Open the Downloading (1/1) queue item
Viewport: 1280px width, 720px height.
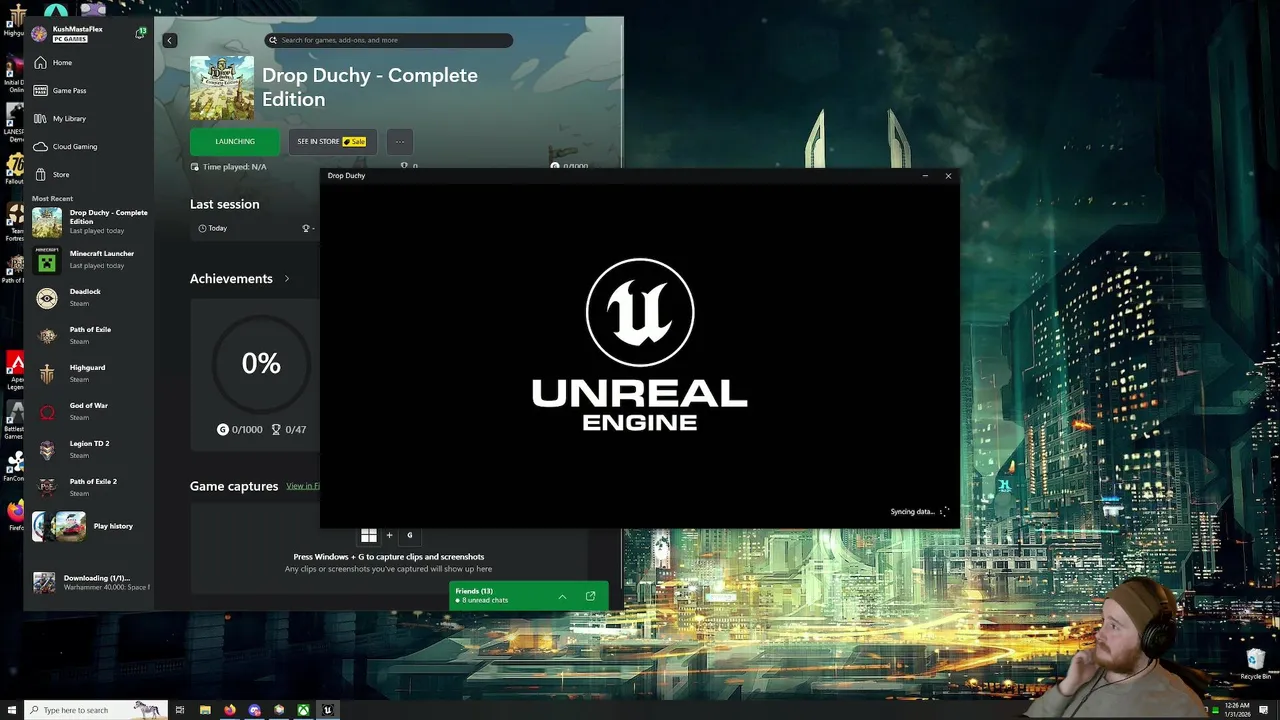[90, 582]
